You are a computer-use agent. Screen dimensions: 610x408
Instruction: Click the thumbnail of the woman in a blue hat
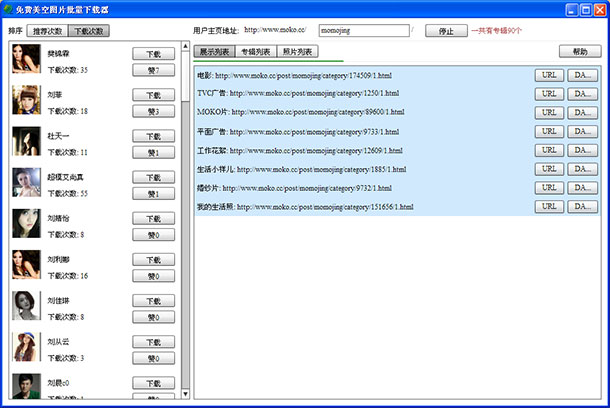coord(26,347)
